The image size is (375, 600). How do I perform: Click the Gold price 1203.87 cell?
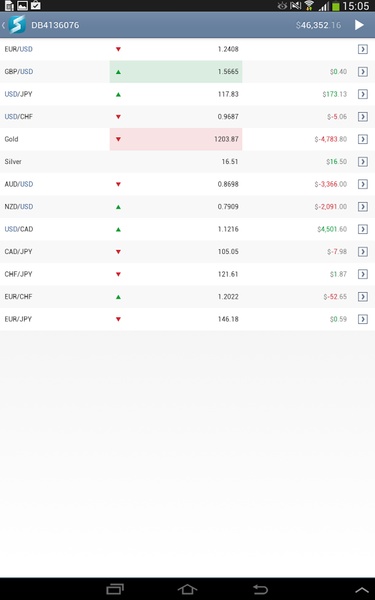click(176, 139)
